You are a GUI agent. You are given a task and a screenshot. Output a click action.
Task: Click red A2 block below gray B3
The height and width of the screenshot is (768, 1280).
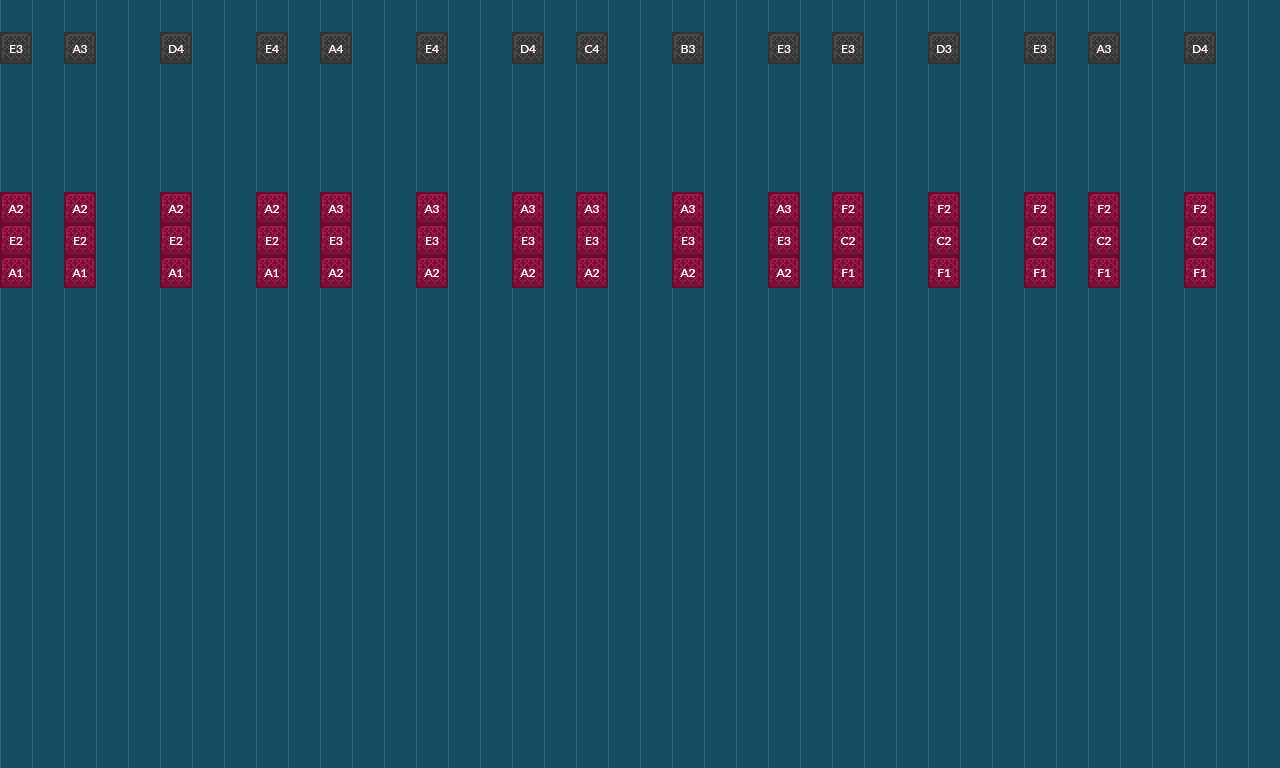688,273
